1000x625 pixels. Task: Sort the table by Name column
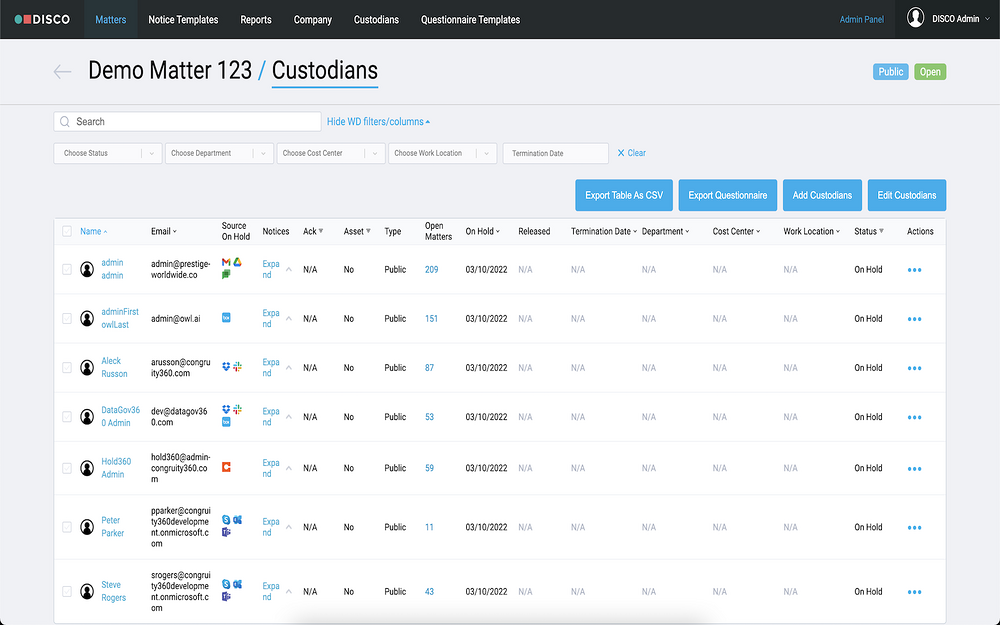point(94,231)
